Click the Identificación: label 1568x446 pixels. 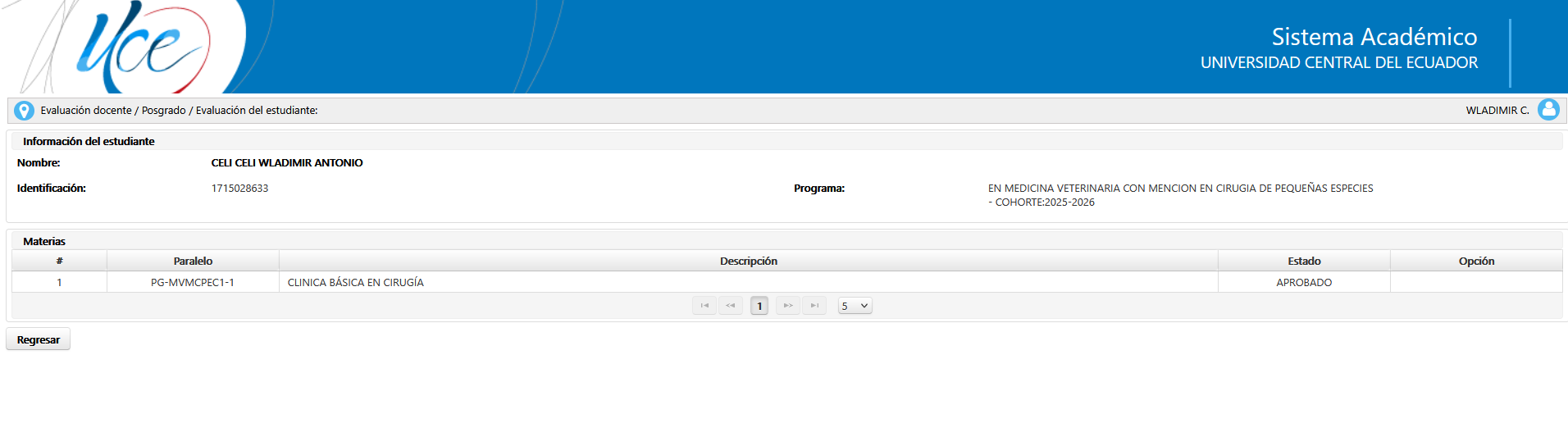[x=52, y=189]
